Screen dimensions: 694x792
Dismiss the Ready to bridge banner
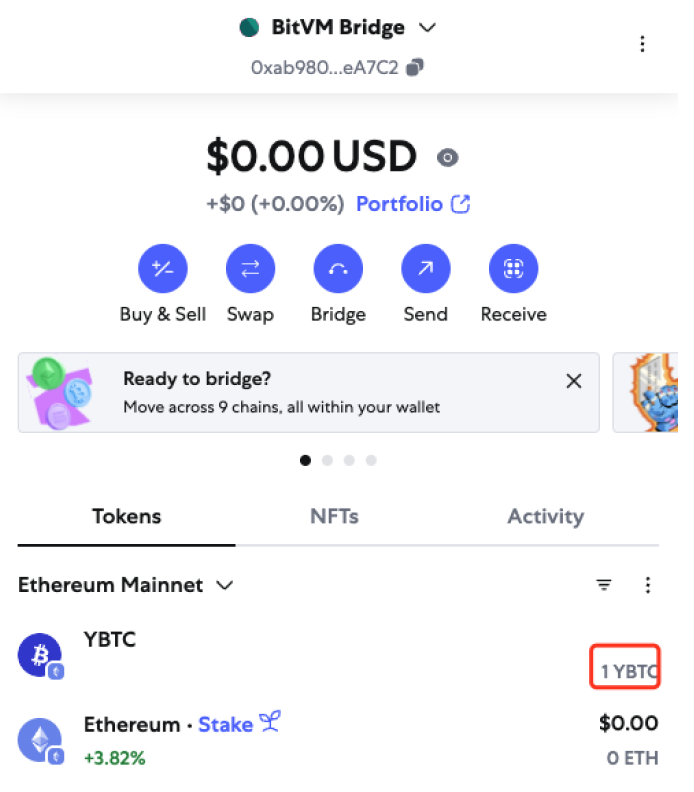574,381
